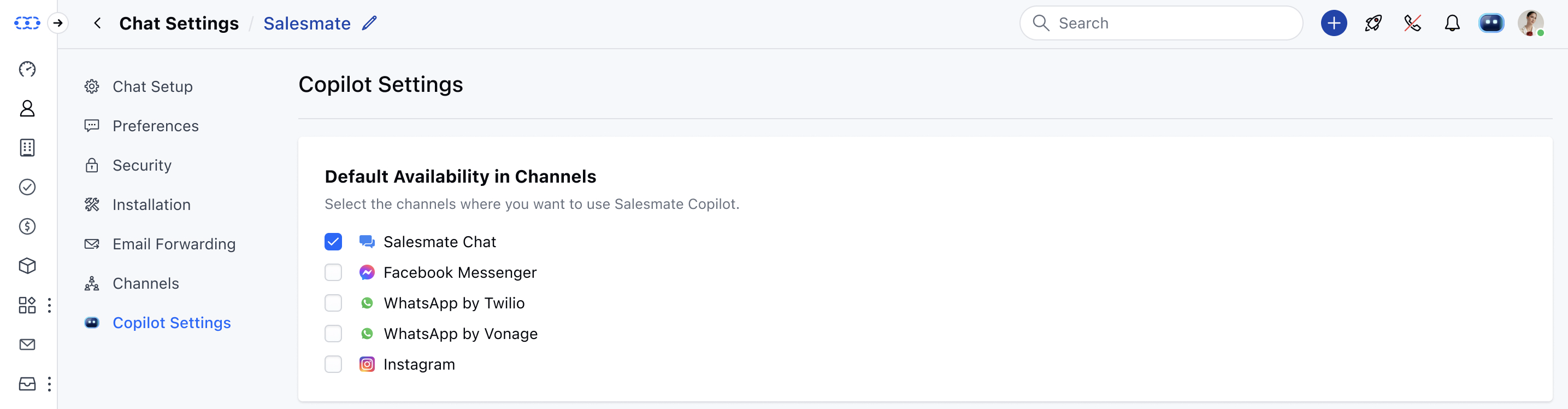1568x409 pixels.
Task: Open the notifications bell
Action: tap(1452, 23)
